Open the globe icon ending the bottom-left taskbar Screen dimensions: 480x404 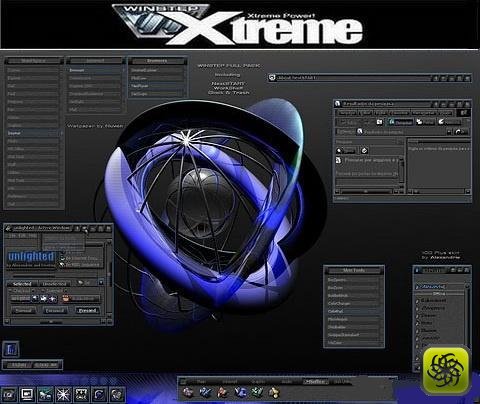[117, 394]
